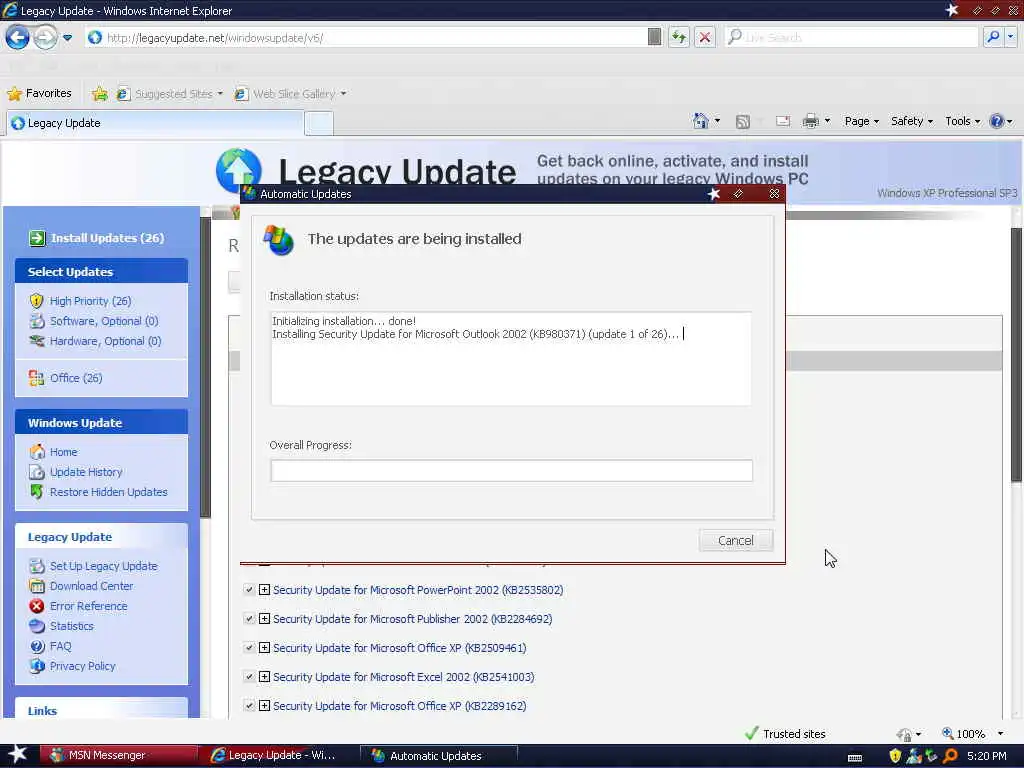Click the Read Mail icon in the command bar

783,121
